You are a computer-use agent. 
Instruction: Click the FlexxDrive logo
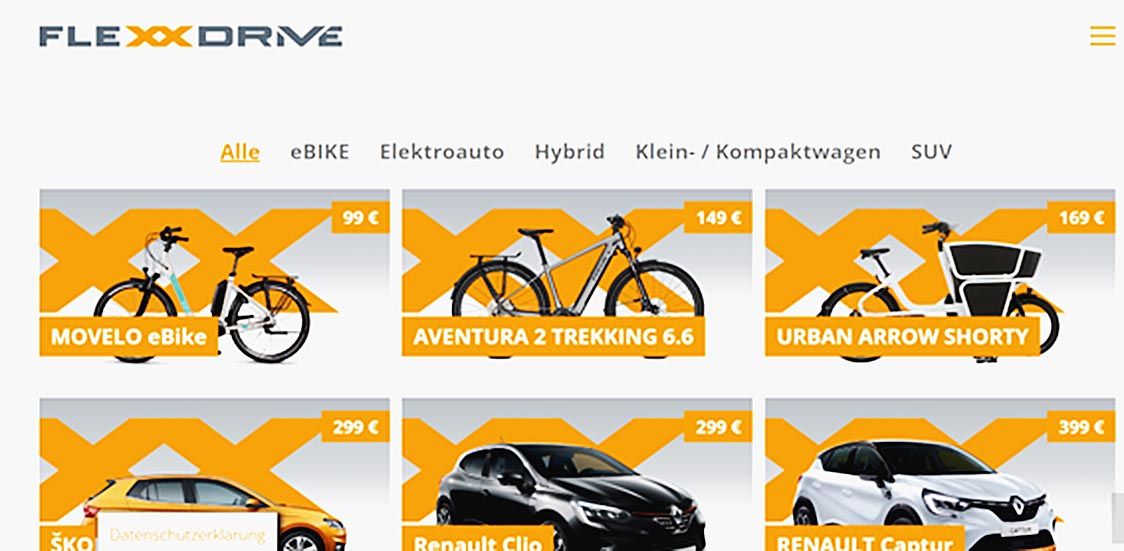pyautogui.click(x=191, y=37)
